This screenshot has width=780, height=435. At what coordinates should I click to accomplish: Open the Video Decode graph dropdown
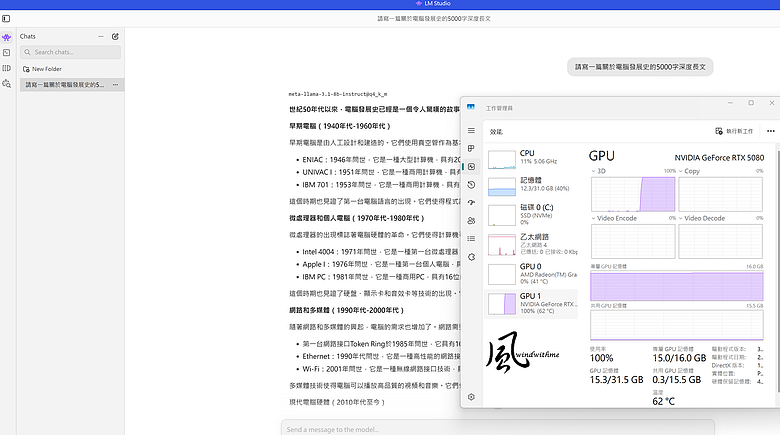click(681, 218)
